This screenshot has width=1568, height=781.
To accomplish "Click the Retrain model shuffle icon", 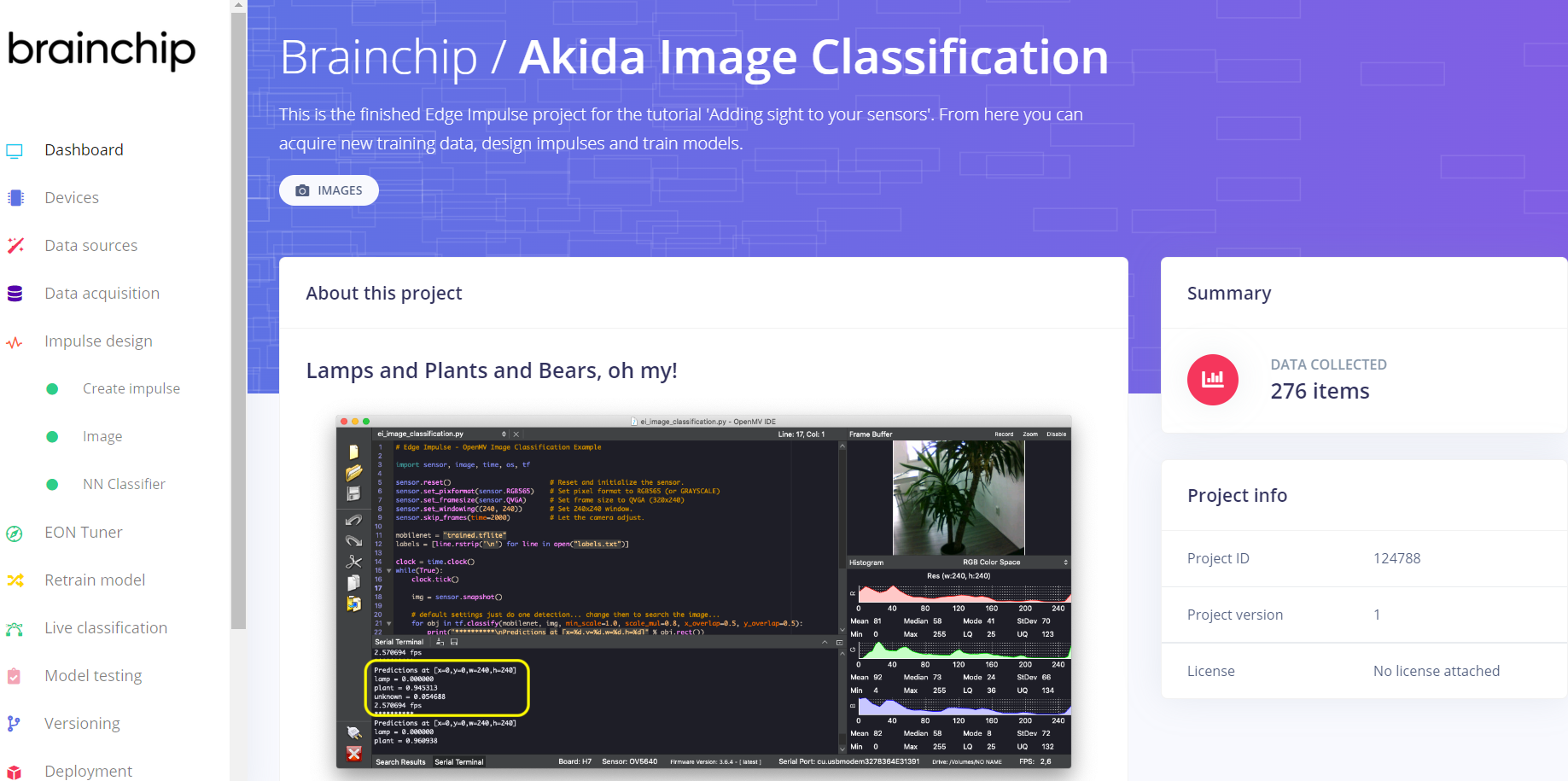I will pos(15,580).
